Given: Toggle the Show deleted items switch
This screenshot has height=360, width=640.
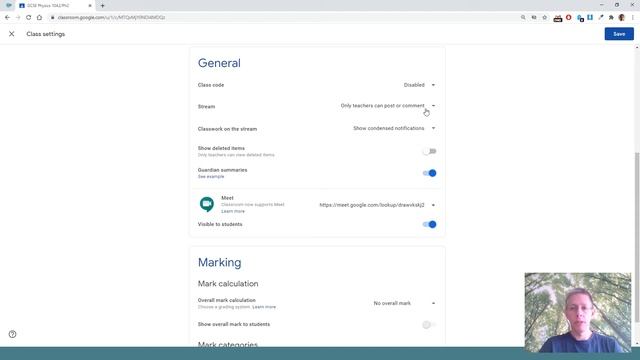Looking at the screenshot, I should click(x=429, y=151).
